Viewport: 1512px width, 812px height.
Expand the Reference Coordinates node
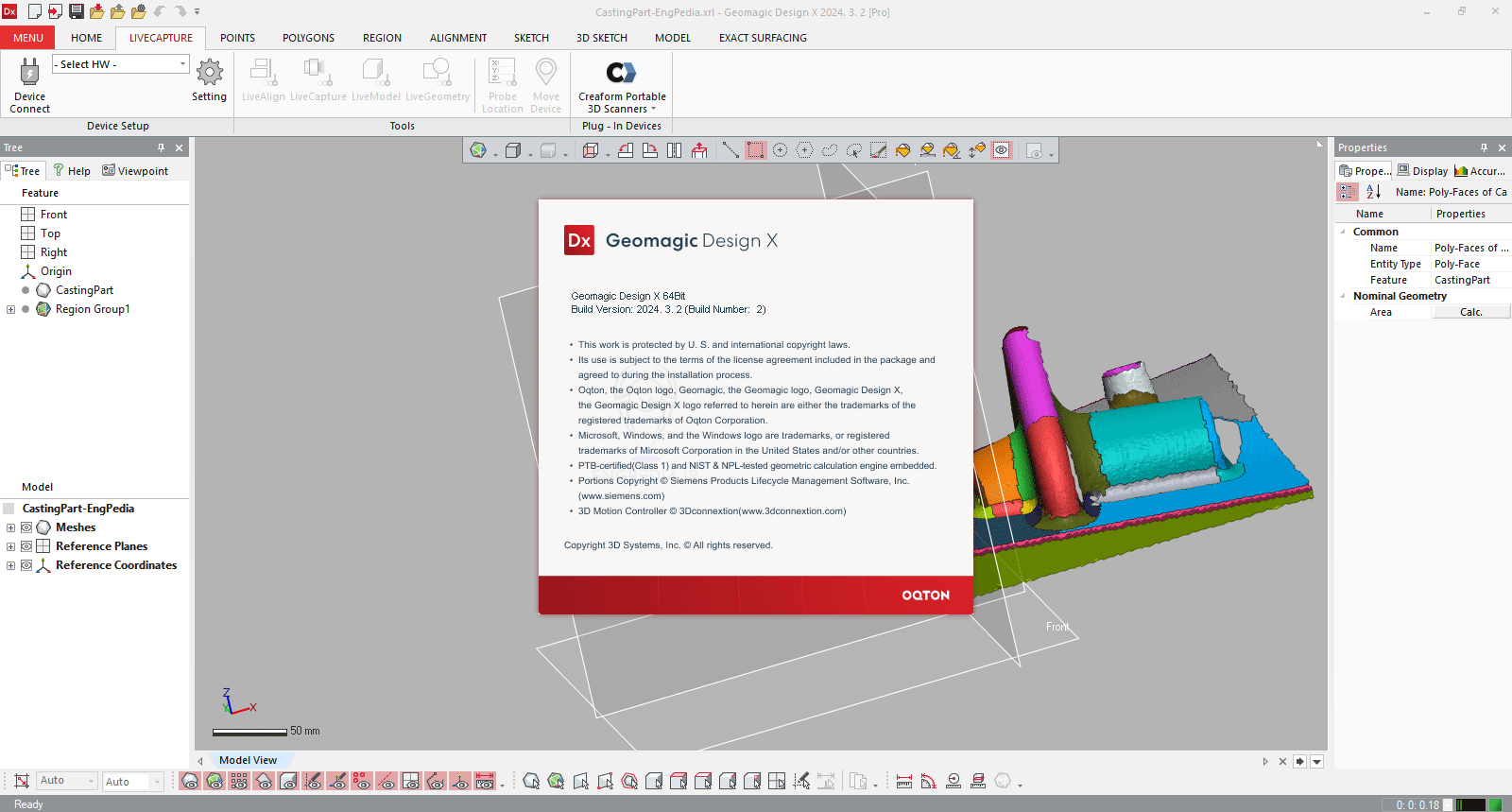point(10,565)
